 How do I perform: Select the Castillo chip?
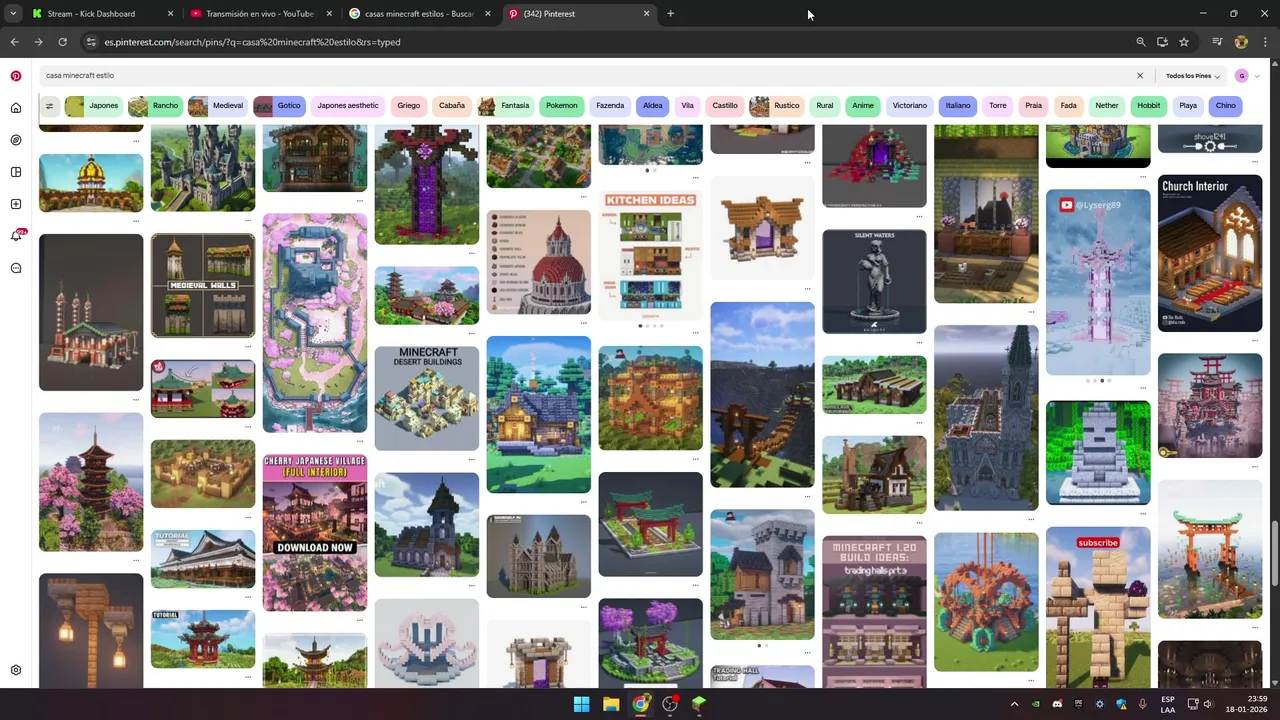725,106
